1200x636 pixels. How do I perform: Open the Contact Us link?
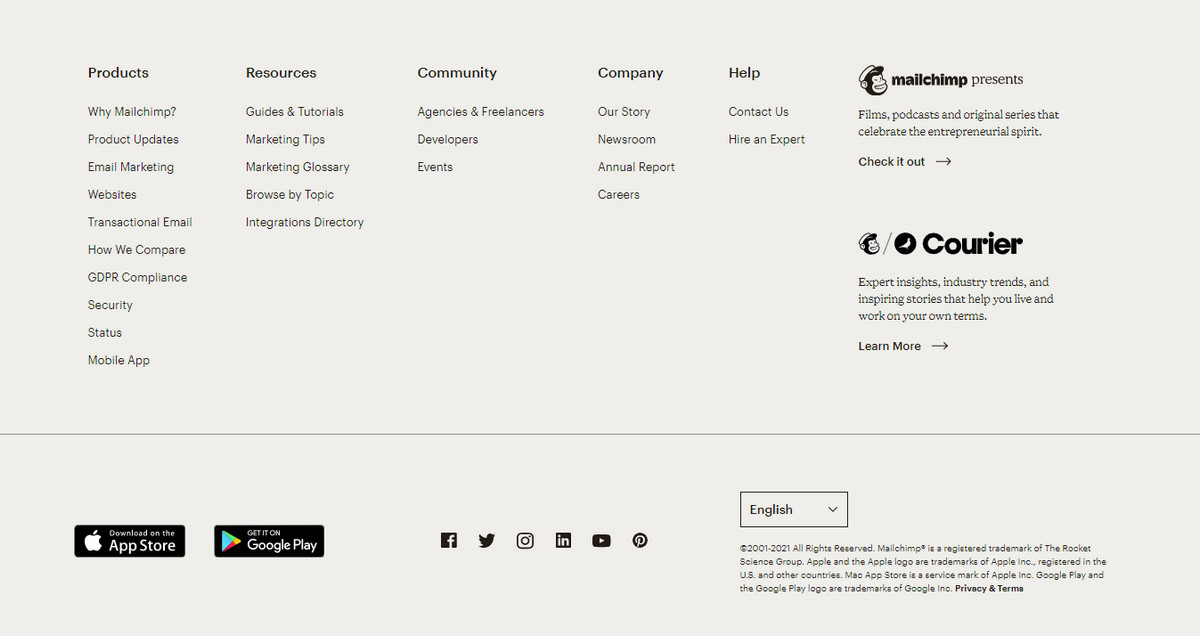click(759, 112)
